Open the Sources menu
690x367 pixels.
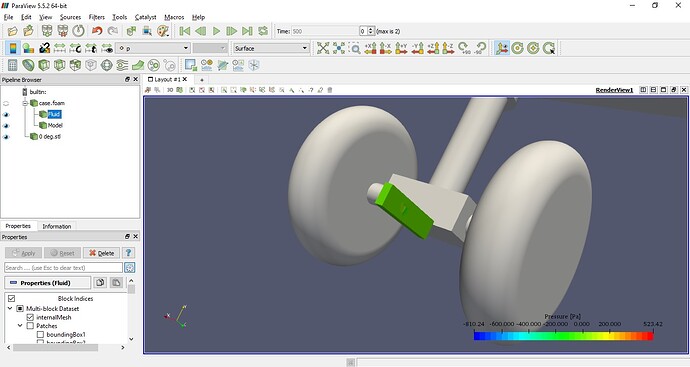70,17
